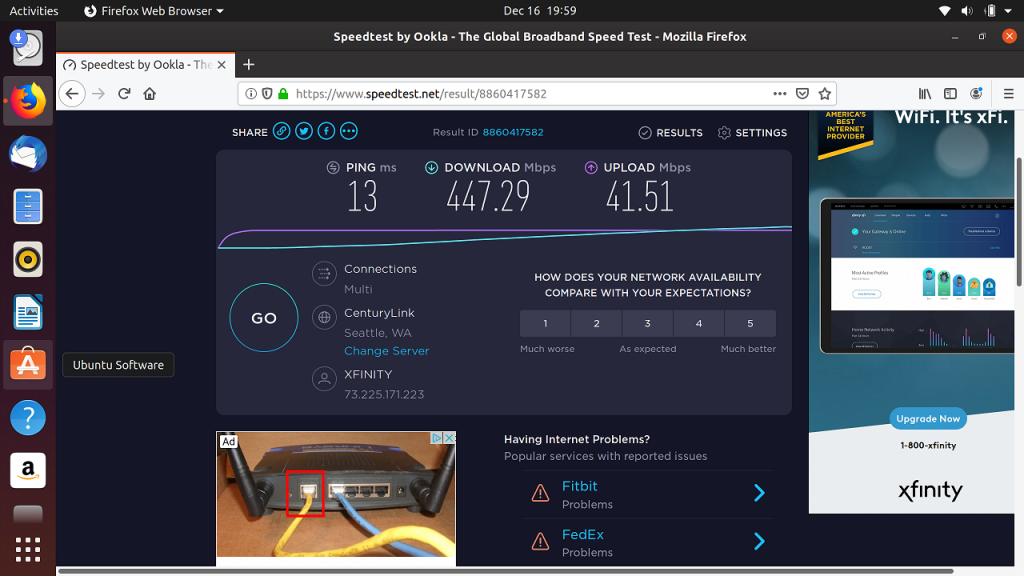Rate network availability 4
The image size is (1024, 576).
(x=699, y=323)
